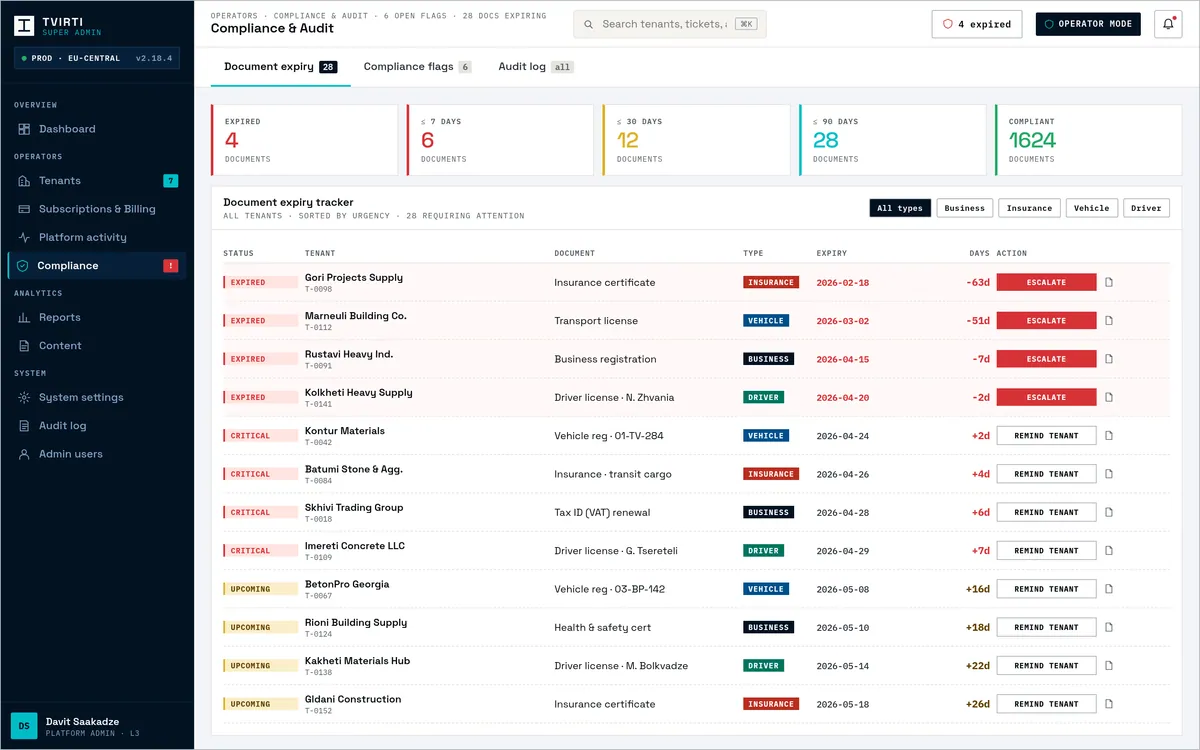Image resolution: width=1200 pixels, height=750 pixels.
Task: Switch to Compliance flags tab
Action: 417,67
